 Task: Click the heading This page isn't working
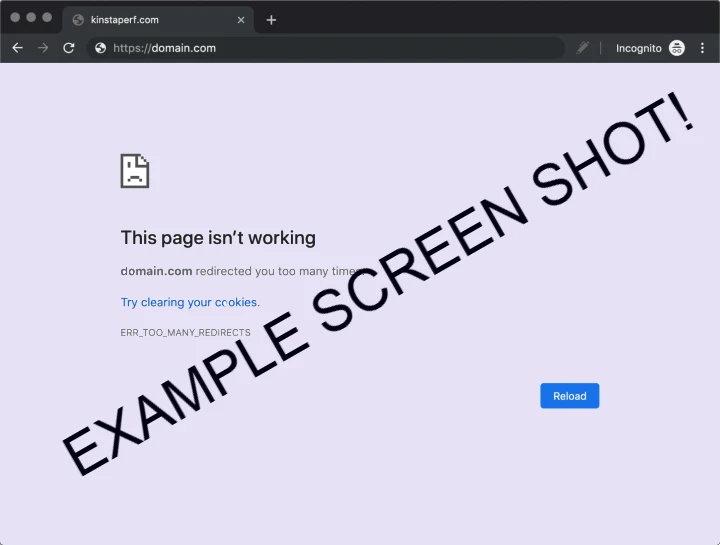(x=218, y=238)
